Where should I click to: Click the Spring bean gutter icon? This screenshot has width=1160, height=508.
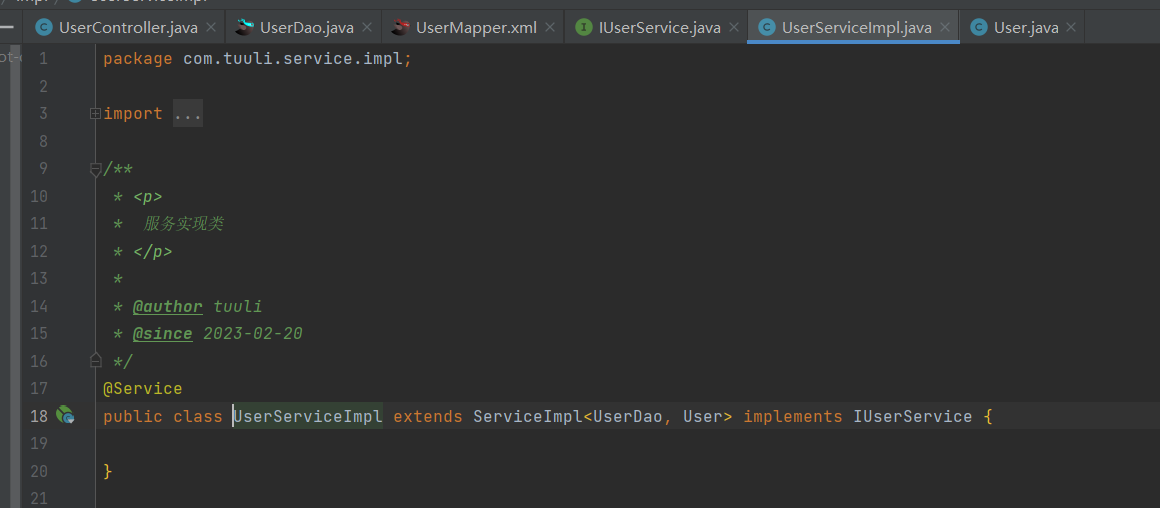65,416
